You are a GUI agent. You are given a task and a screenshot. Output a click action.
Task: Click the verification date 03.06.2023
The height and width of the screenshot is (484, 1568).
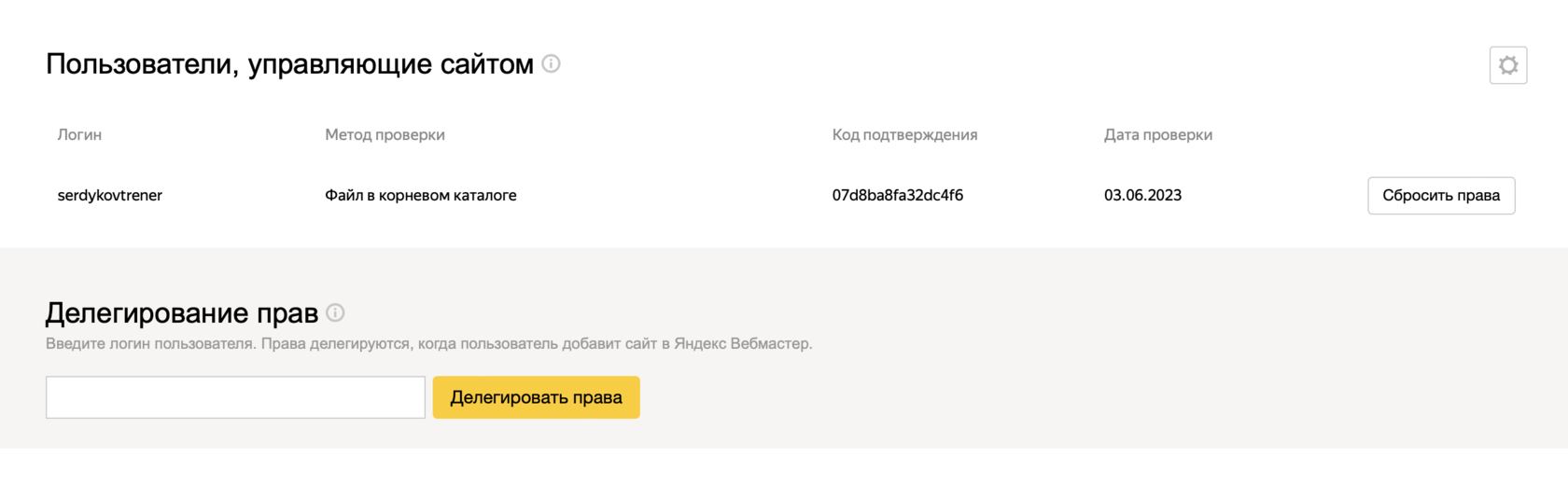1142,195
